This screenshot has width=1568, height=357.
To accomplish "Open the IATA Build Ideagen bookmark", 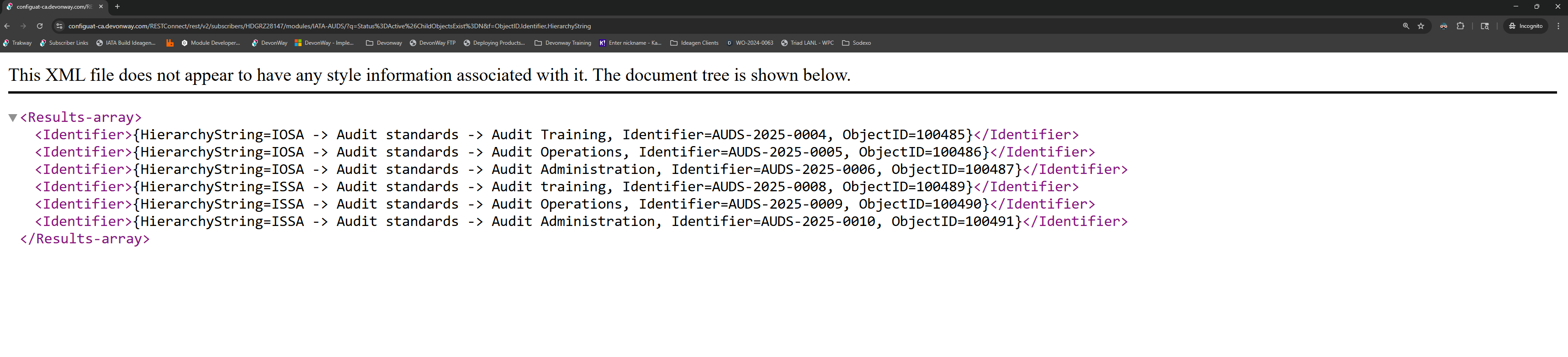I will (x=126, y=43).
